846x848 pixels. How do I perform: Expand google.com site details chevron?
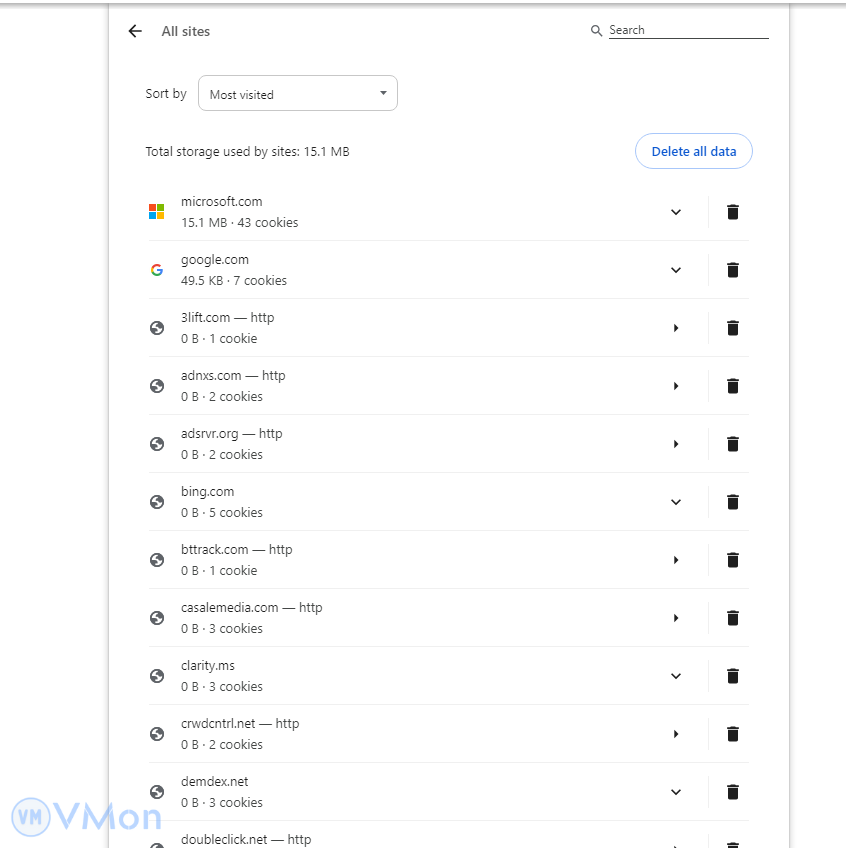point(676,270)
